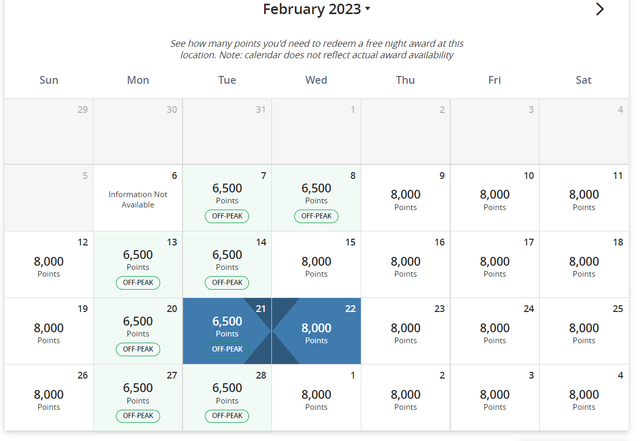Select Saturday February 25 cell
The height and width of the screenshot is (441, 640).
(x=584, y=331)
